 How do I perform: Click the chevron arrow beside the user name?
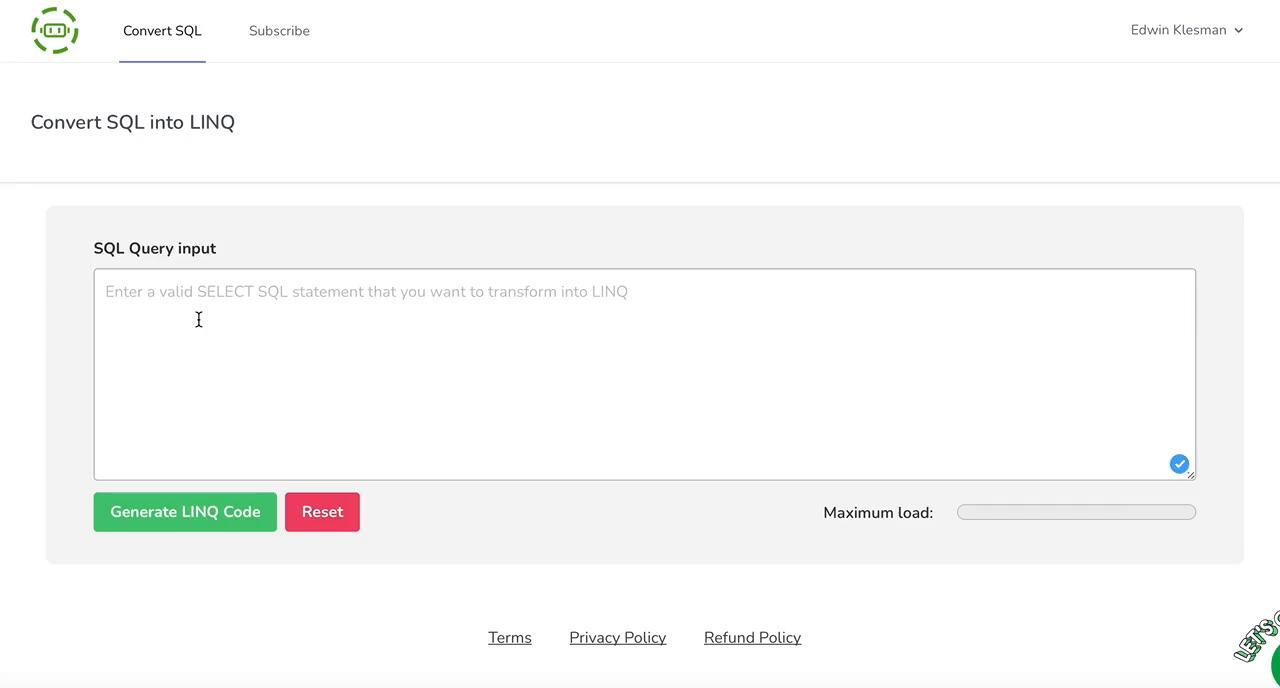(1238, 31)
